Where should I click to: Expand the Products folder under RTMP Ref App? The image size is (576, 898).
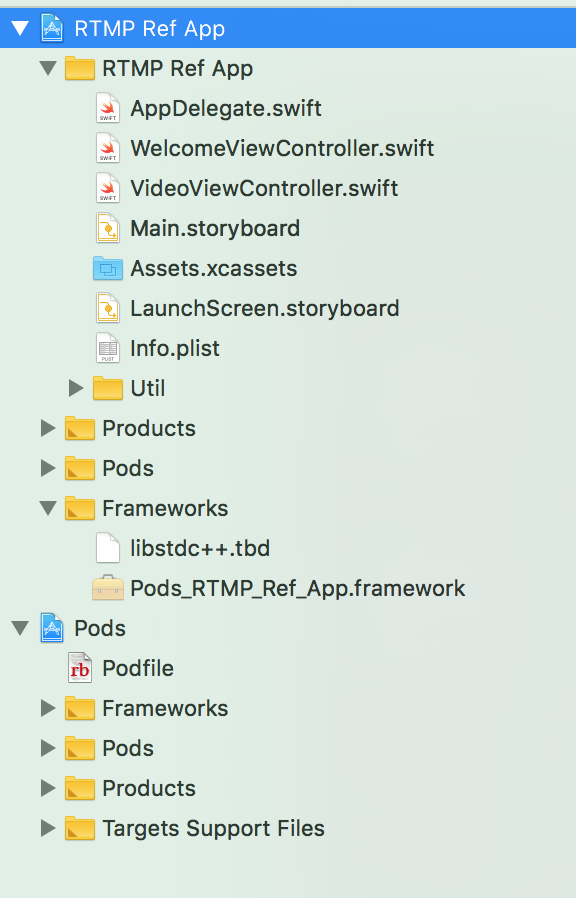point(48,428)
